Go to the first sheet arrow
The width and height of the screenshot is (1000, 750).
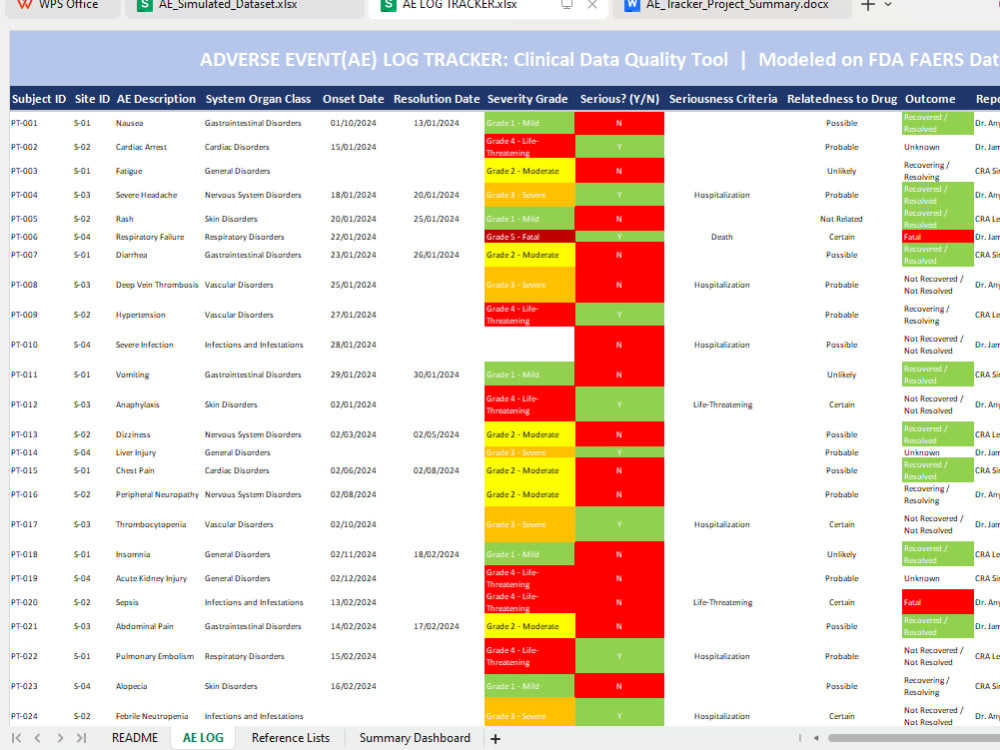[x=17, y=738]
